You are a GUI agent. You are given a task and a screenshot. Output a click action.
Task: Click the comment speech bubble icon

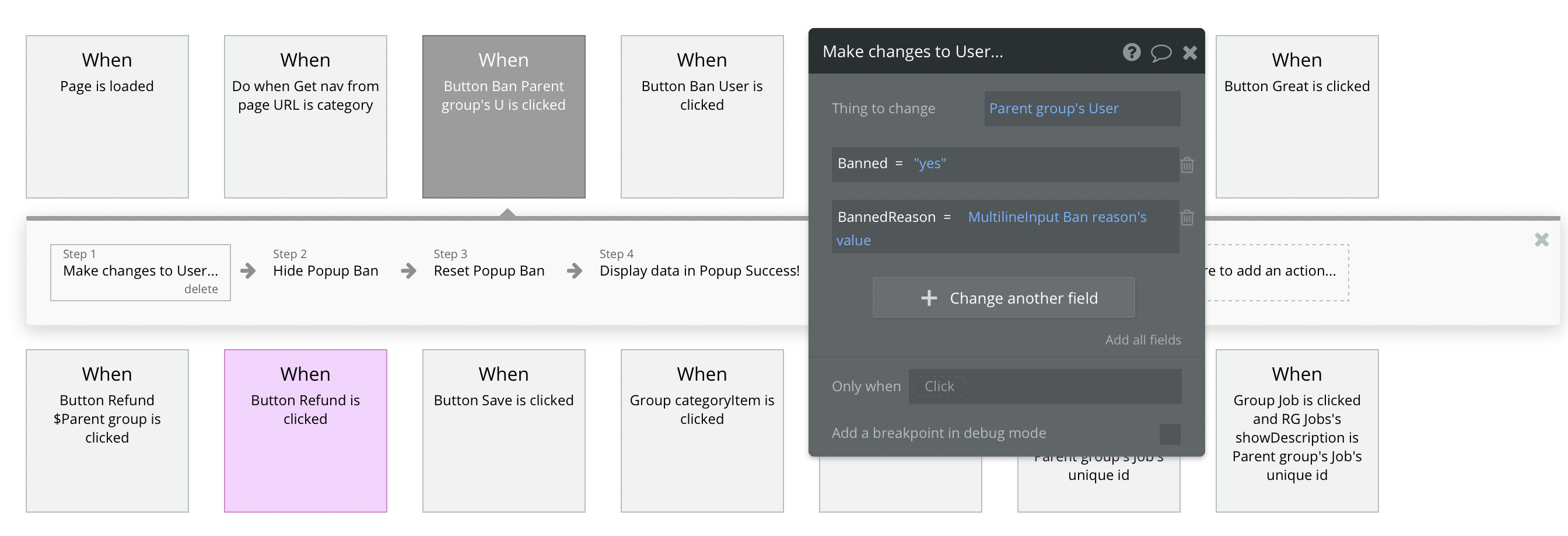(x=1161, y=53)
